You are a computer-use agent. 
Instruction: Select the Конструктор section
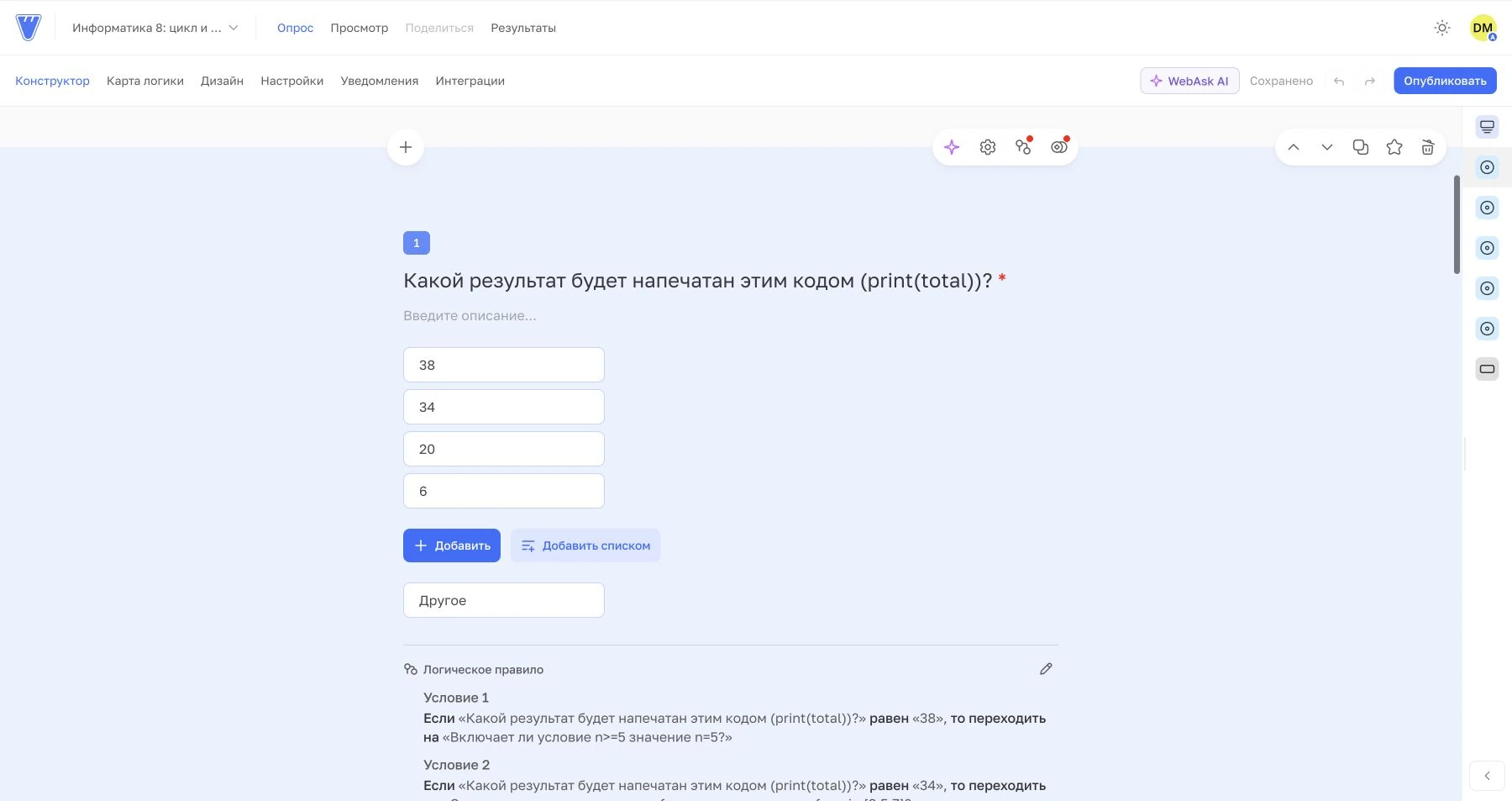click(52, 81)
